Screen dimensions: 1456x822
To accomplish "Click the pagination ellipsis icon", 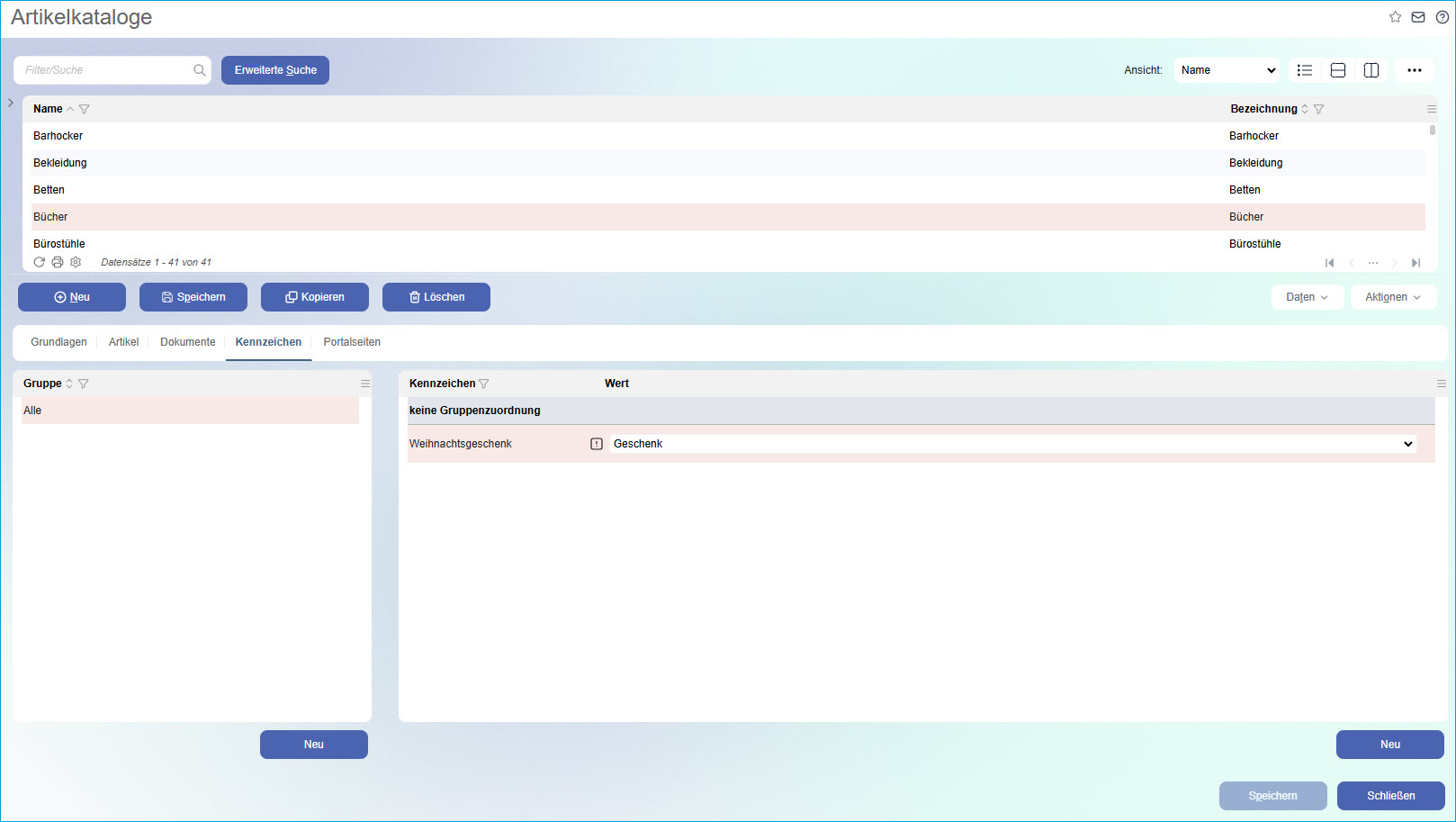I will pyautogui.click(x=1373, y=263).
